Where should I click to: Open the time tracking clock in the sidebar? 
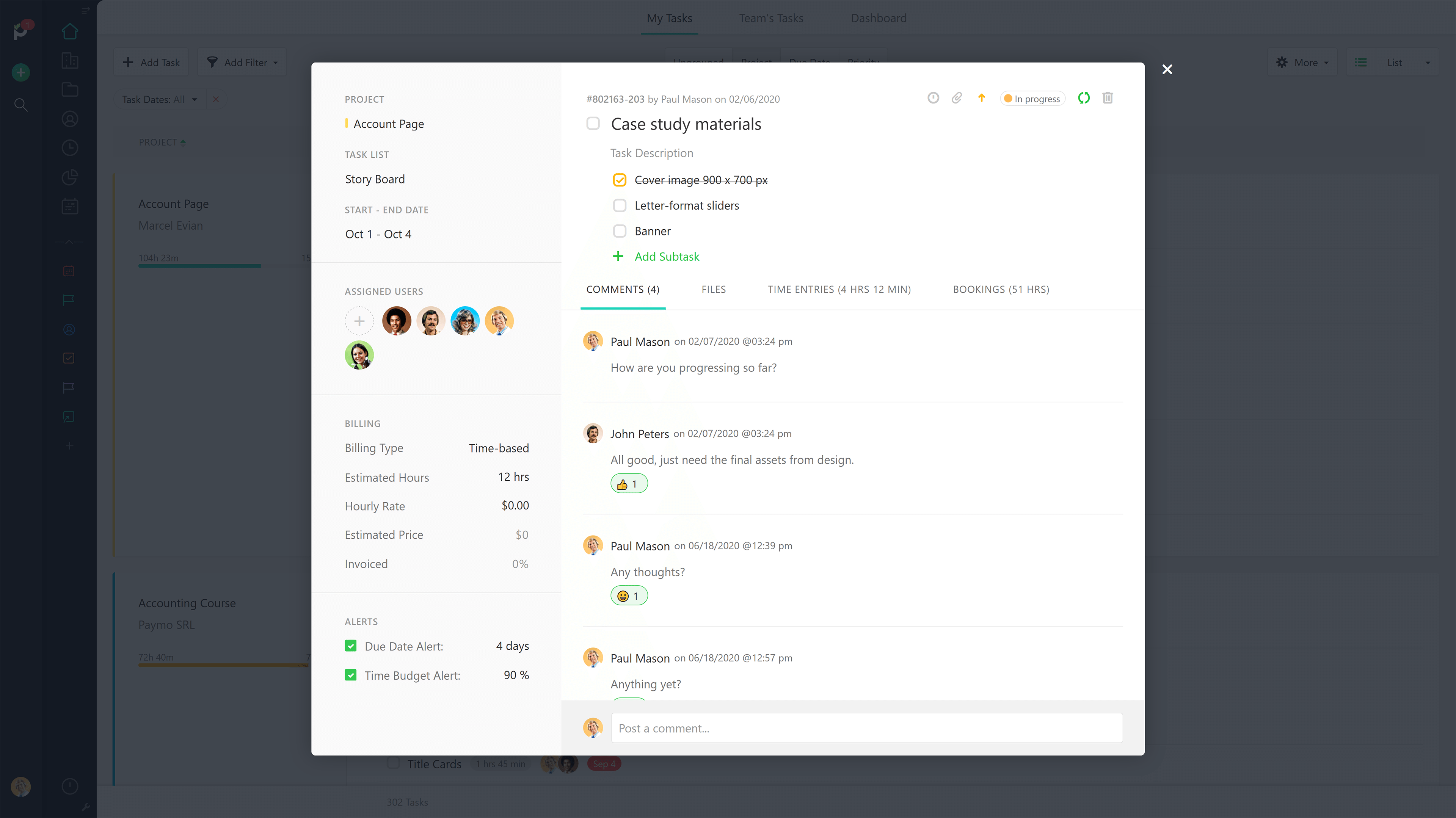(69, 147)
